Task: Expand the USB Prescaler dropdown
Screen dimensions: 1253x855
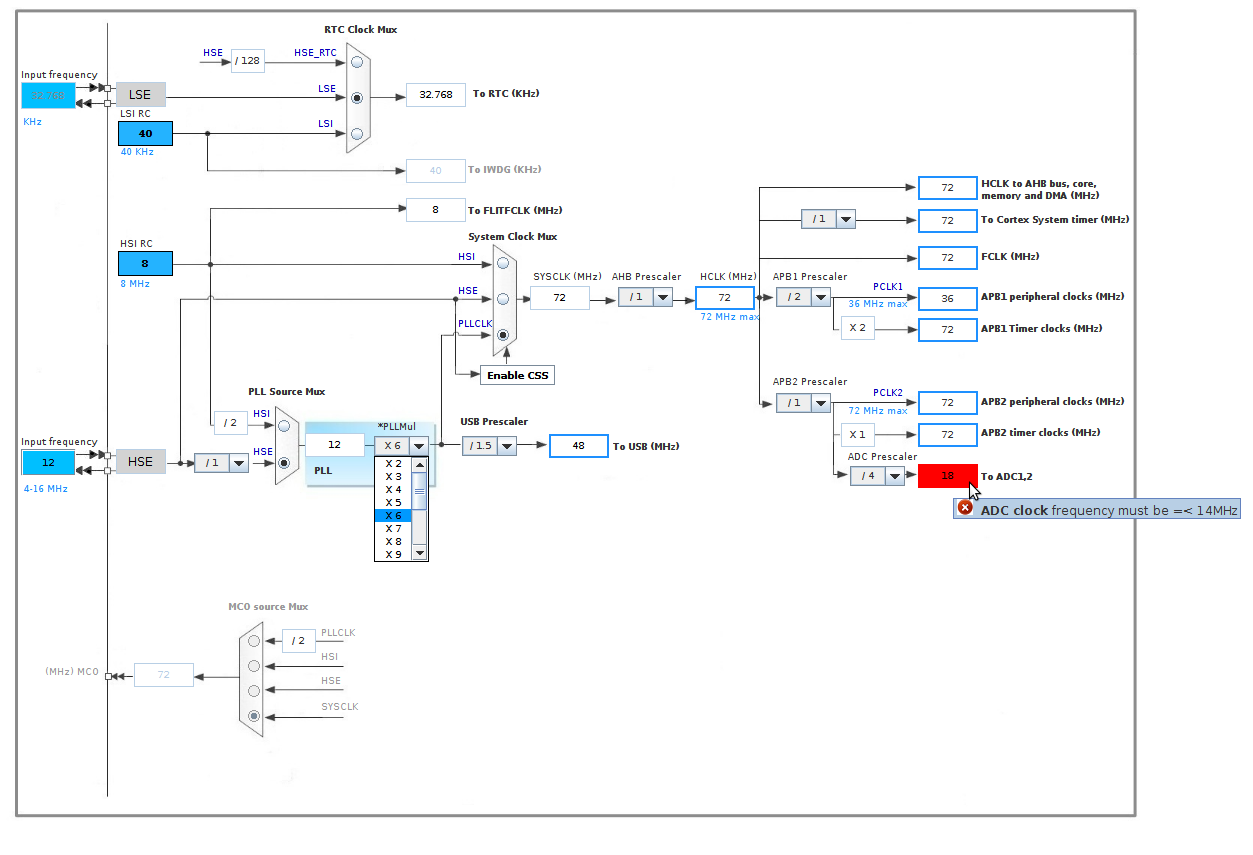Action: click(507, 446)
